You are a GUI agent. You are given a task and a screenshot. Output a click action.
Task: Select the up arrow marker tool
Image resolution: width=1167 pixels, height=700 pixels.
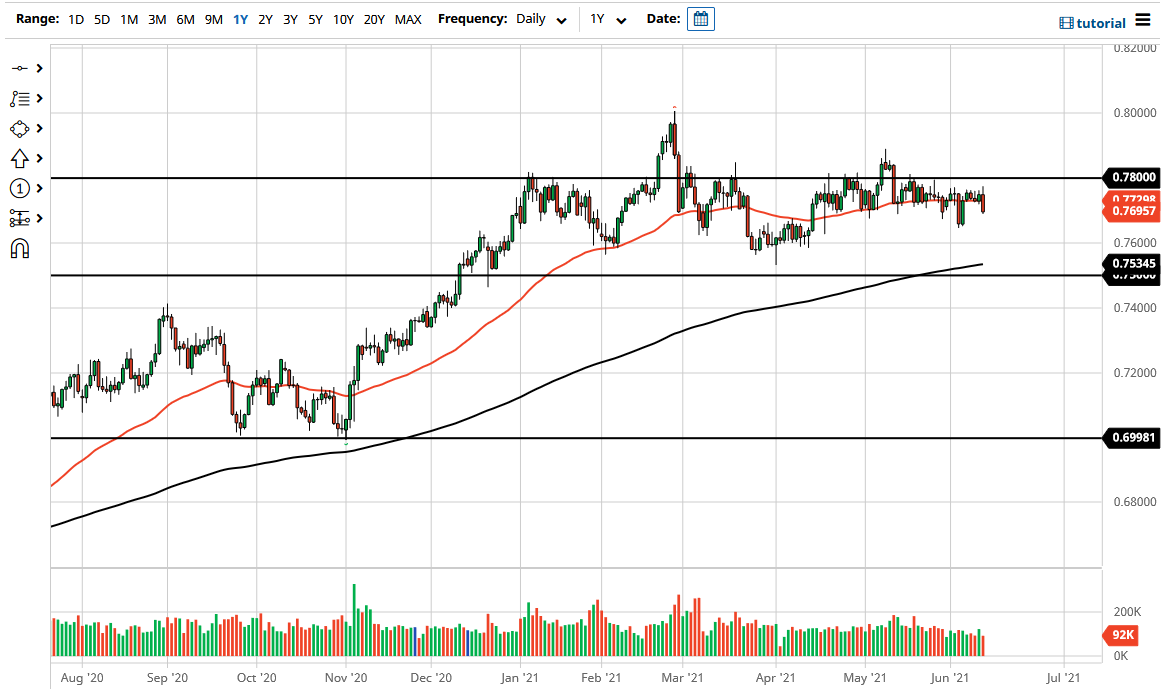tap(20, 158)
